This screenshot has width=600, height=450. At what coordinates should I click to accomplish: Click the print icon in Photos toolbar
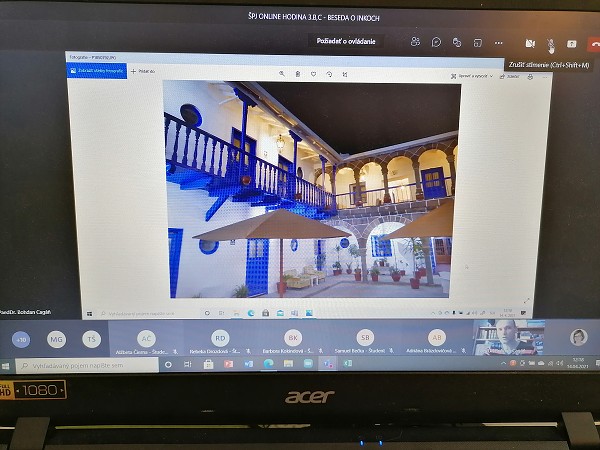[530, 77]
